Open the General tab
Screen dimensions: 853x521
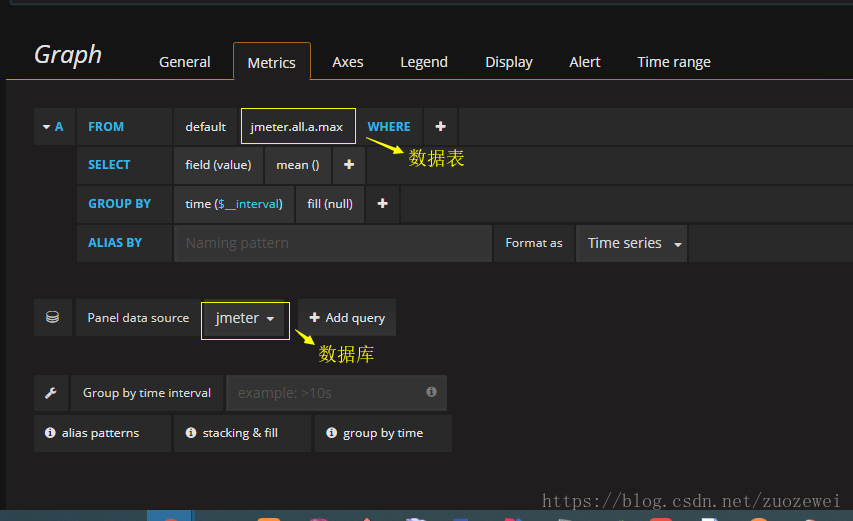coord(184,62)
